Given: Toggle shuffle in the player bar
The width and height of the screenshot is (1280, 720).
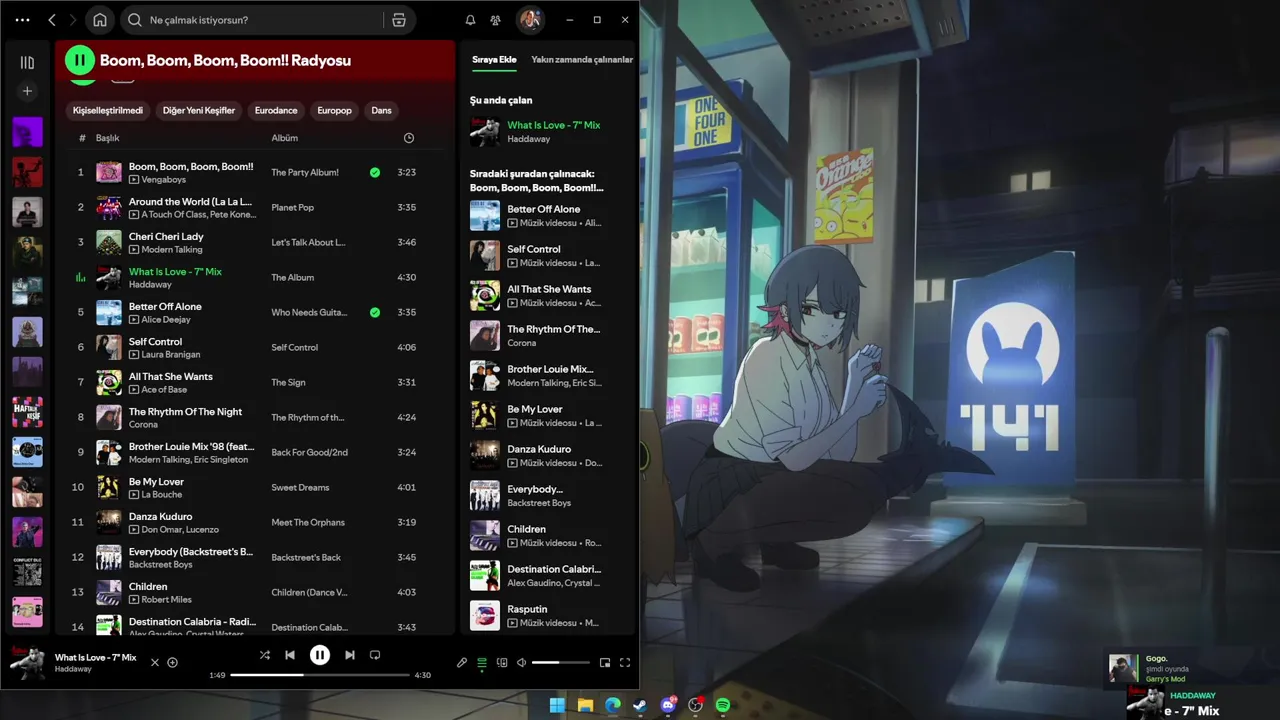Looking at the screenshot, I should [265, 655].
